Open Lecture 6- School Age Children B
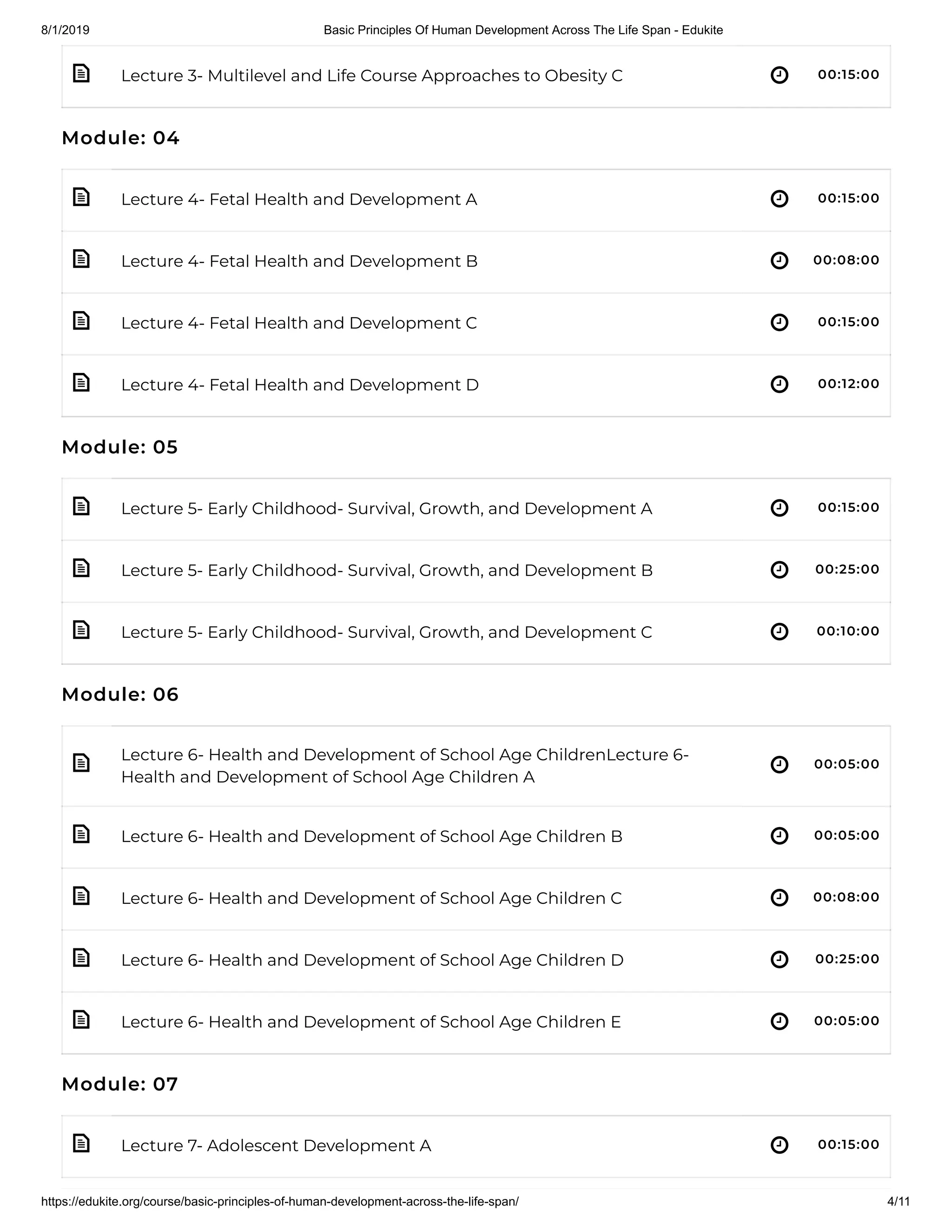 click(x=372, y=836)
